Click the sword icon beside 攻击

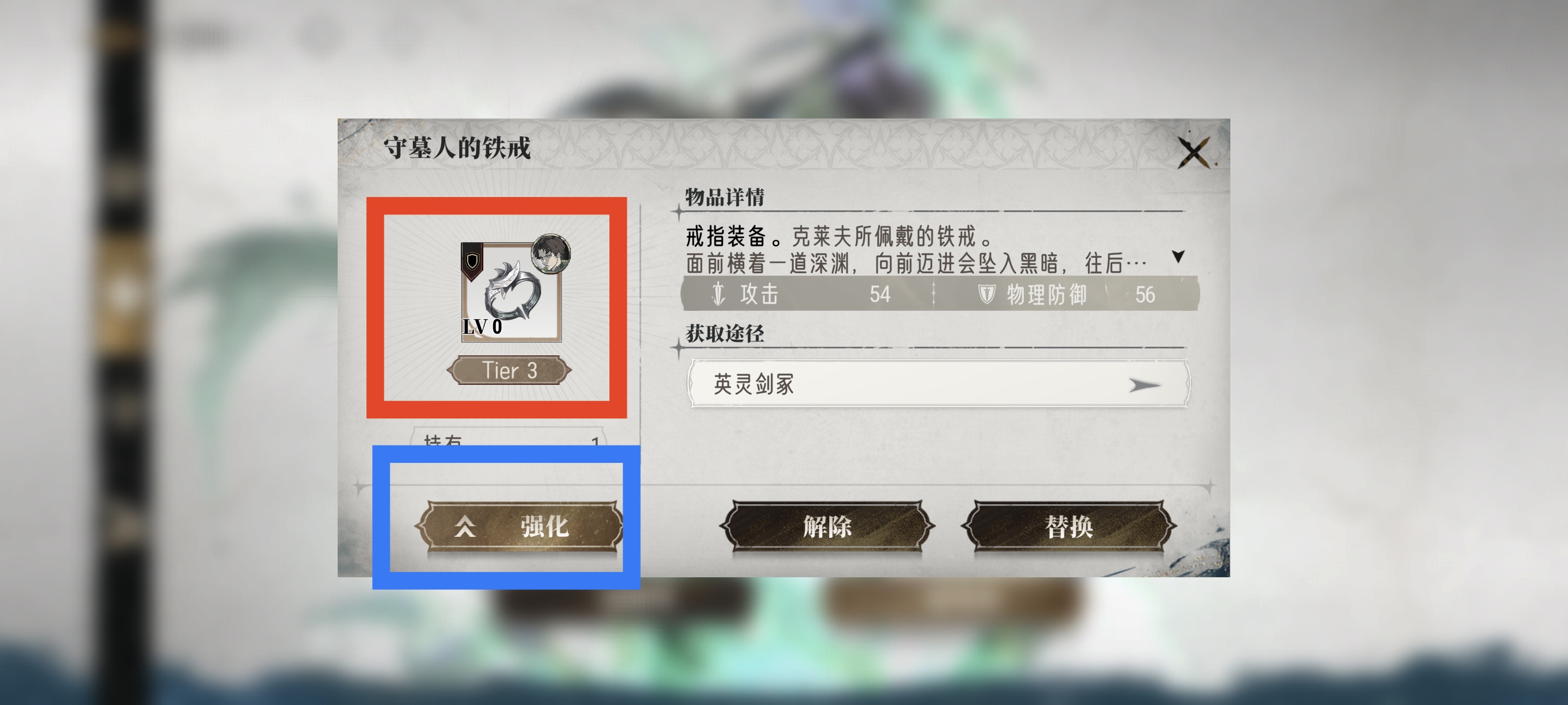point(719,294)
